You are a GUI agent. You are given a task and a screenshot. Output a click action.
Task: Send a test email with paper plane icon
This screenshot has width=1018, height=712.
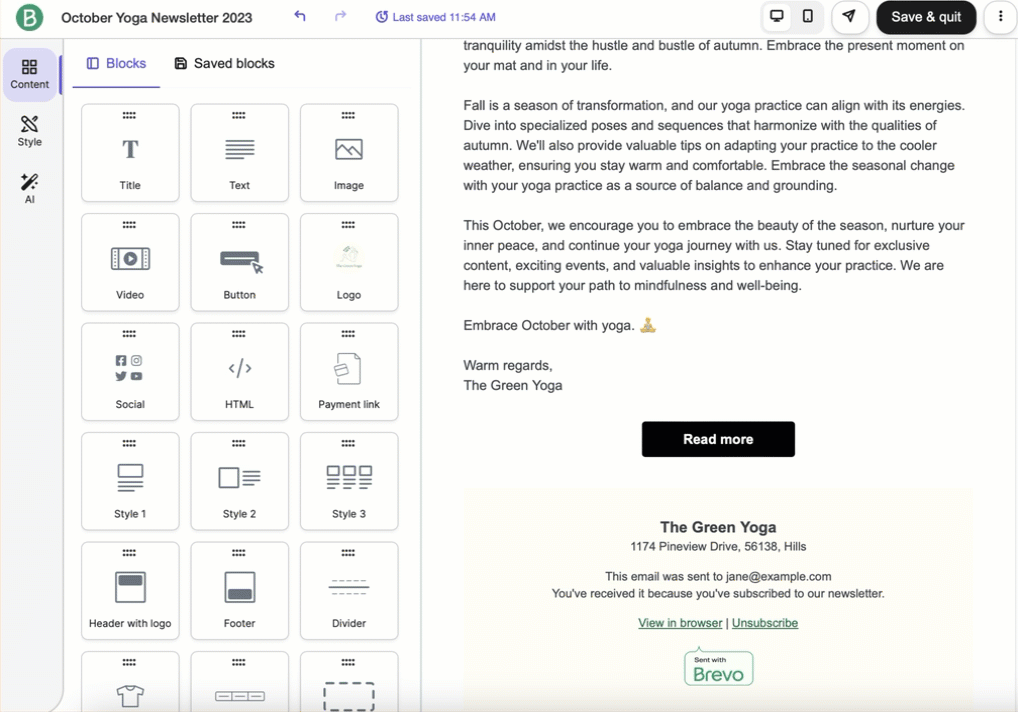tap(849, 17)
